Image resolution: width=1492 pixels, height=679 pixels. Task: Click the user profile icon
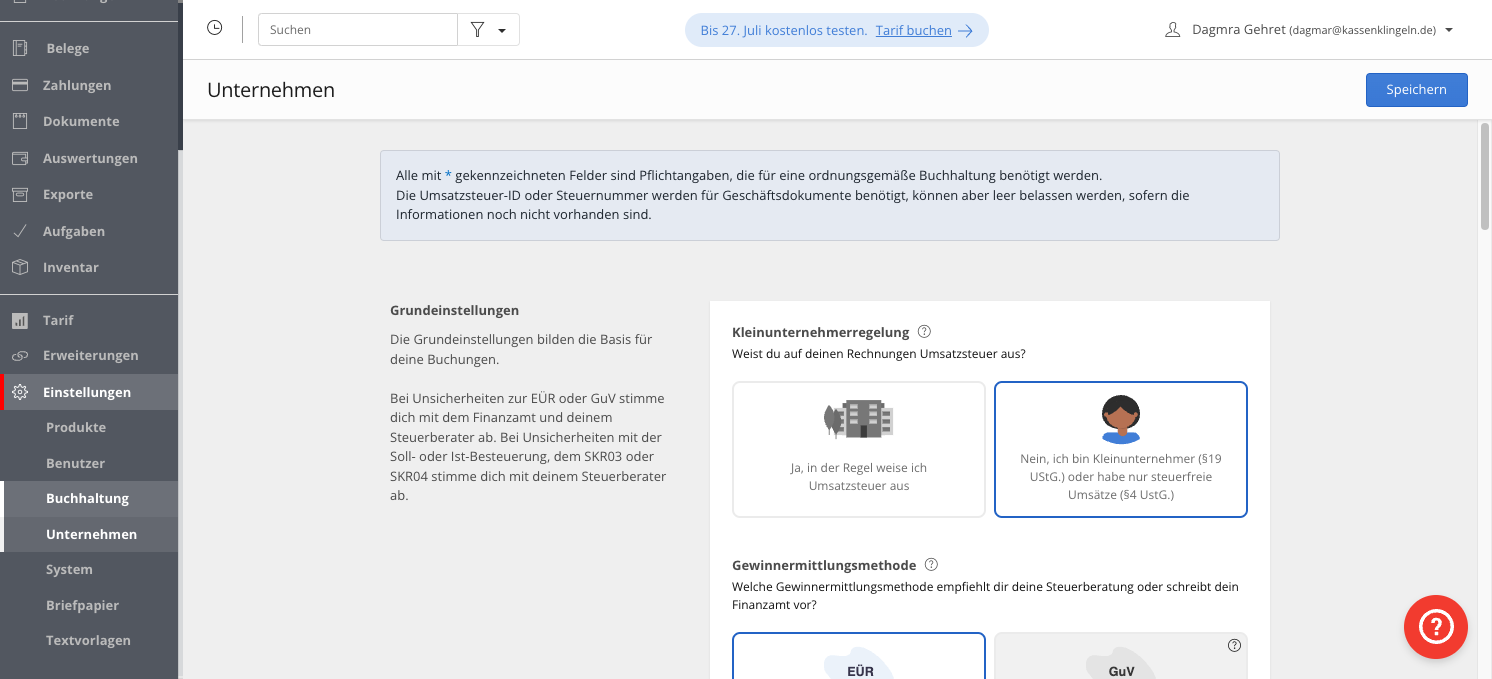1173,30
